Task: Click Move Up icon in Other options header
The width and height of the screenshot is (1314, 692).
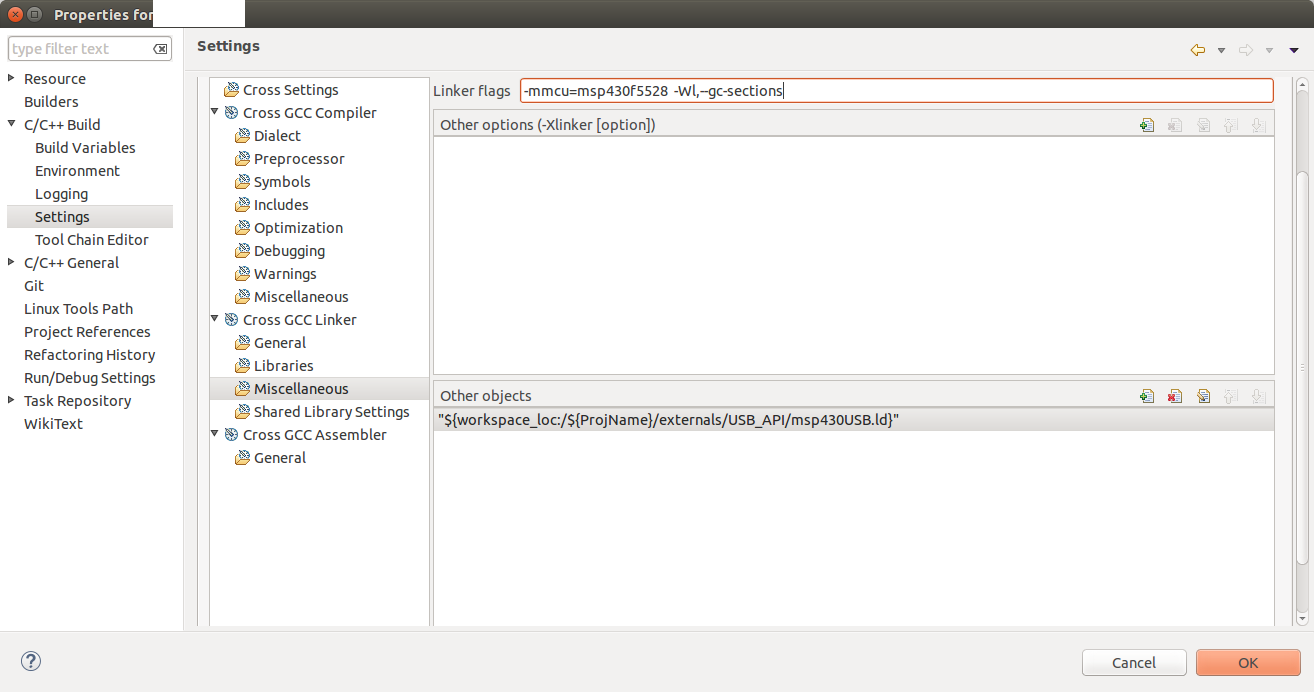Action: tap(1231, 125)
